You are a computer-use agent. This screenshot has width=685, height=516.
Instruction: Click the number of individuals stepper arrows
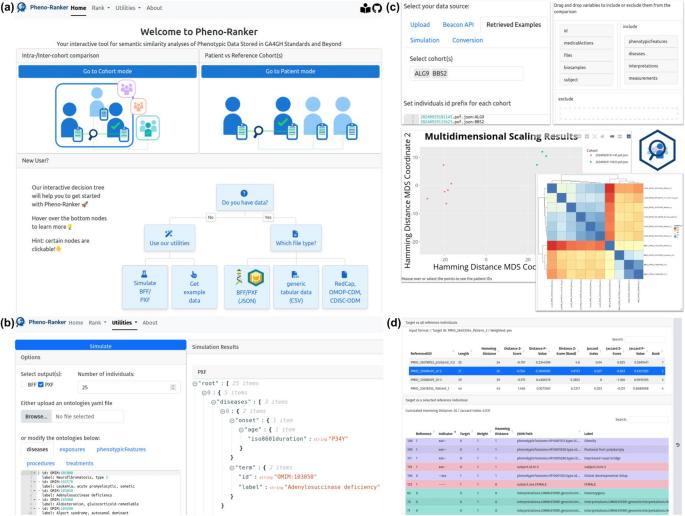point(173,387)
